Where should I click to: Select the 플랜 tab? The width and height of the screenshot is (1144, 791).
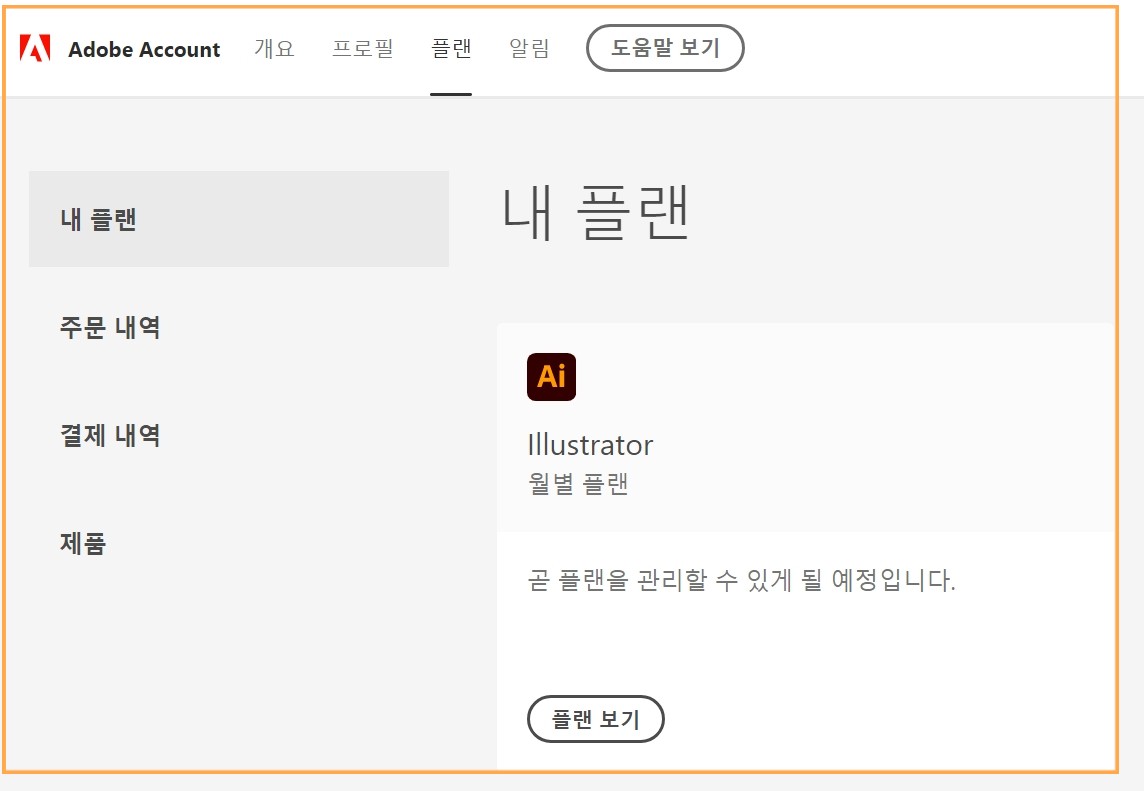pyautogui.click(x=452, y=48)
